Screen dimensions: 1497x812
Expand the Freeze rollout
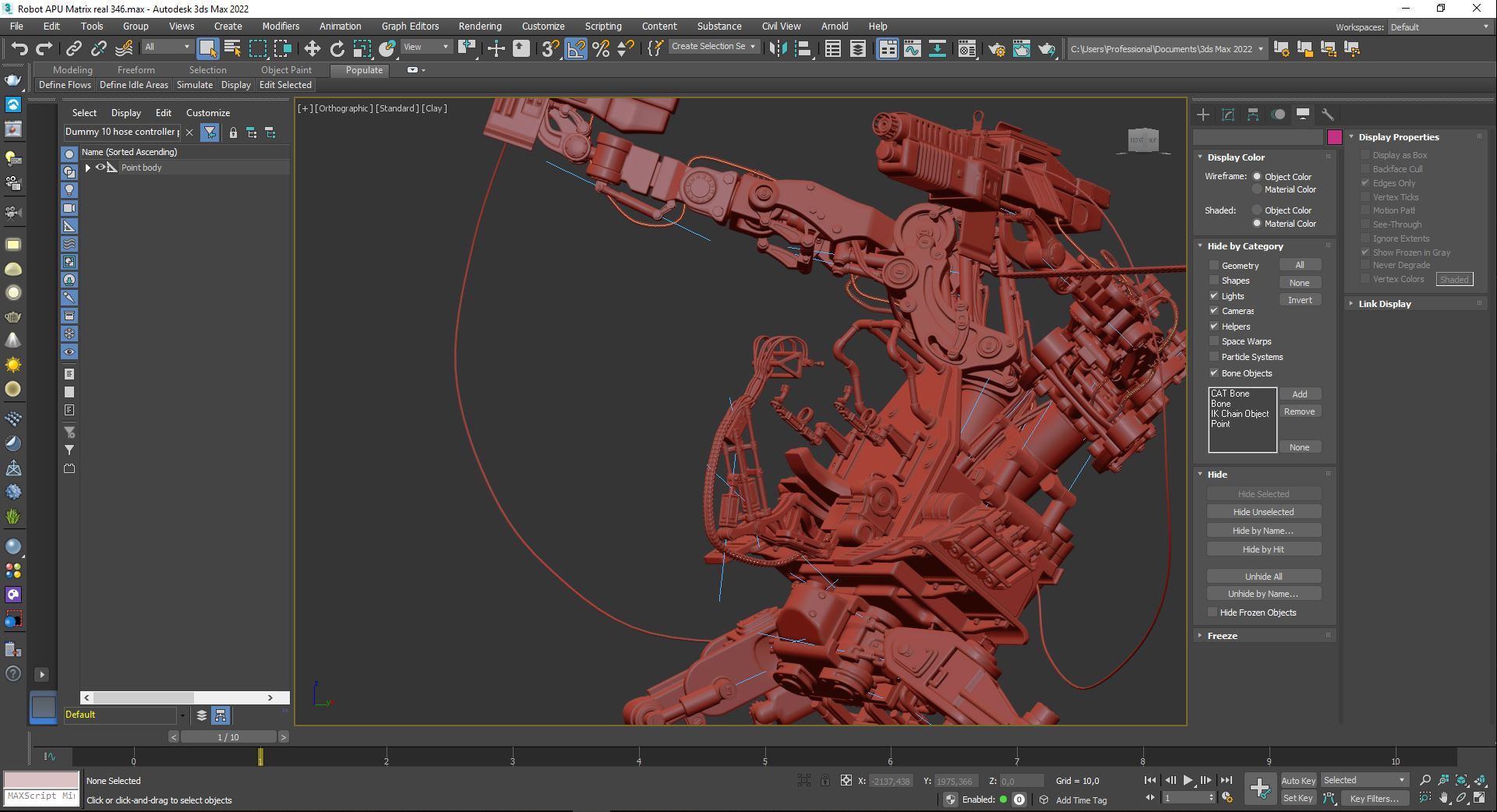tap(1222, 636)
